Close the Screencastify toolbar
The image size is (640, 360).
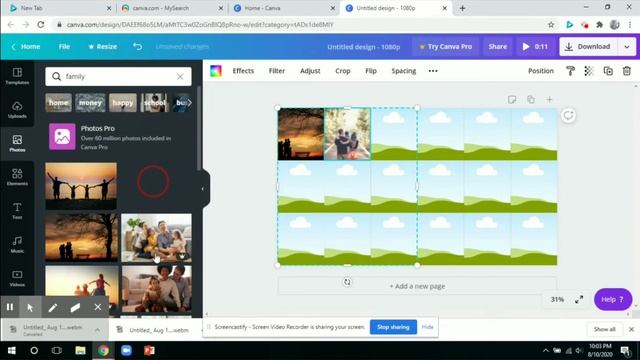98,307
